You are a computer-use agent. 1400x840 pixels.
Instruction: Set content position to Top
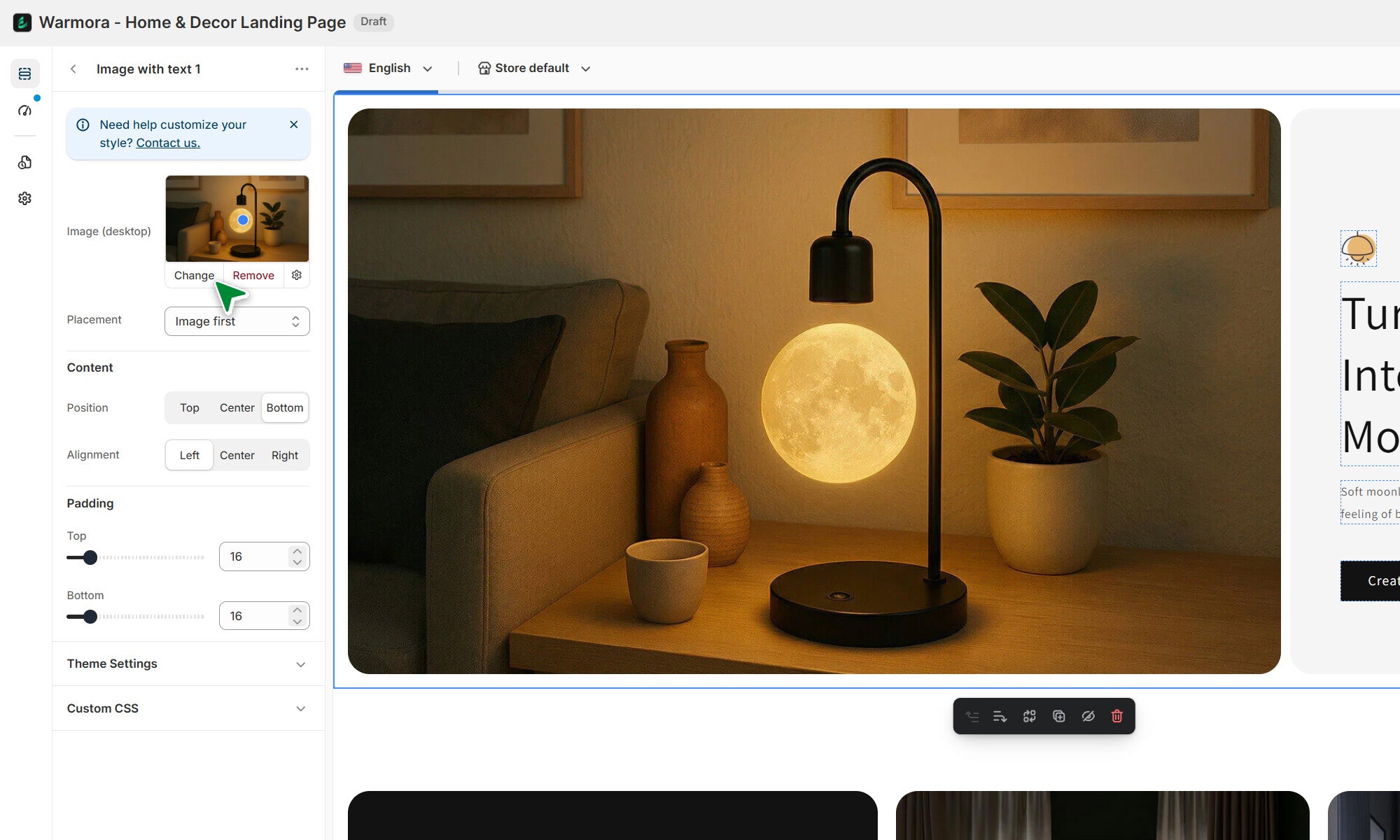(x=189, y=407)
